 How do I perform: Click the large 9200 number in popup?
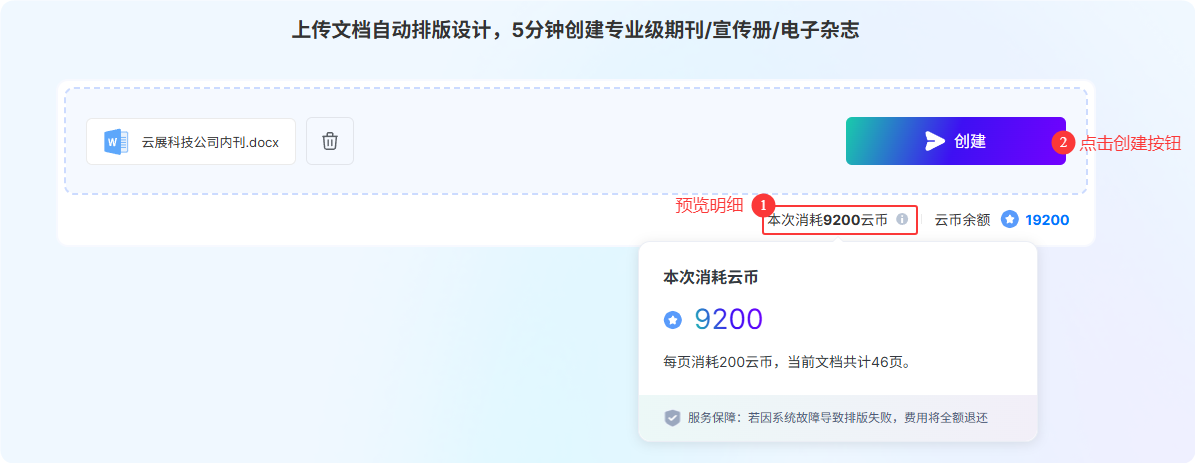coord(728,320)
